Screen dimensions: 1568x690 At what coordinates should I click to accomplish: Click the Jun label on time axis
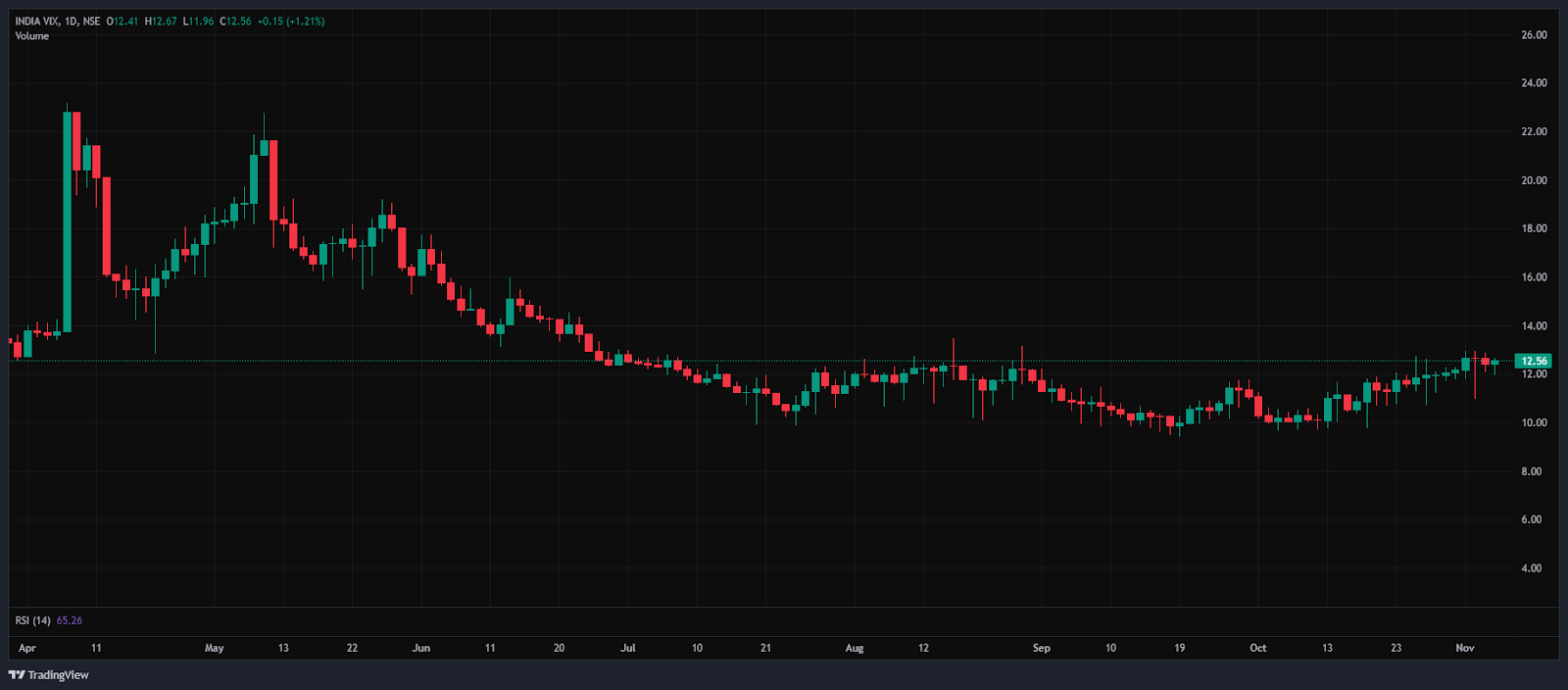(421, 648)
